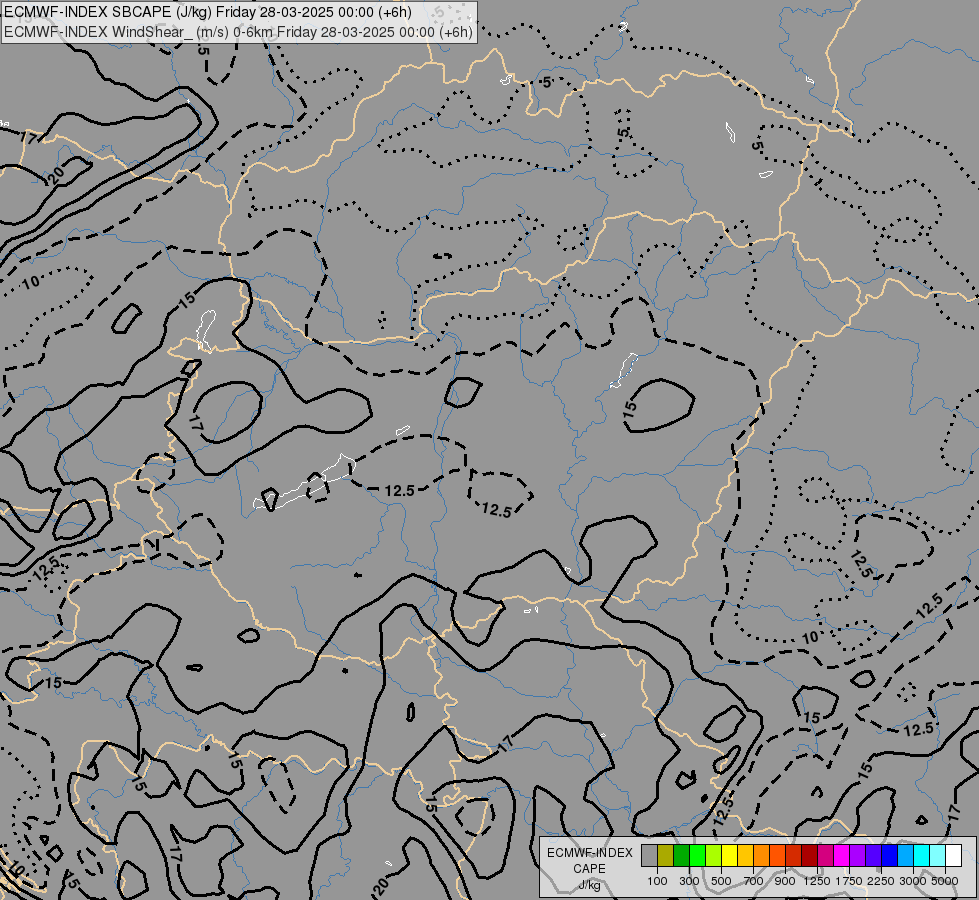Select the gray swatch in CAPE legend
The image size is (979, 900).
649,855
